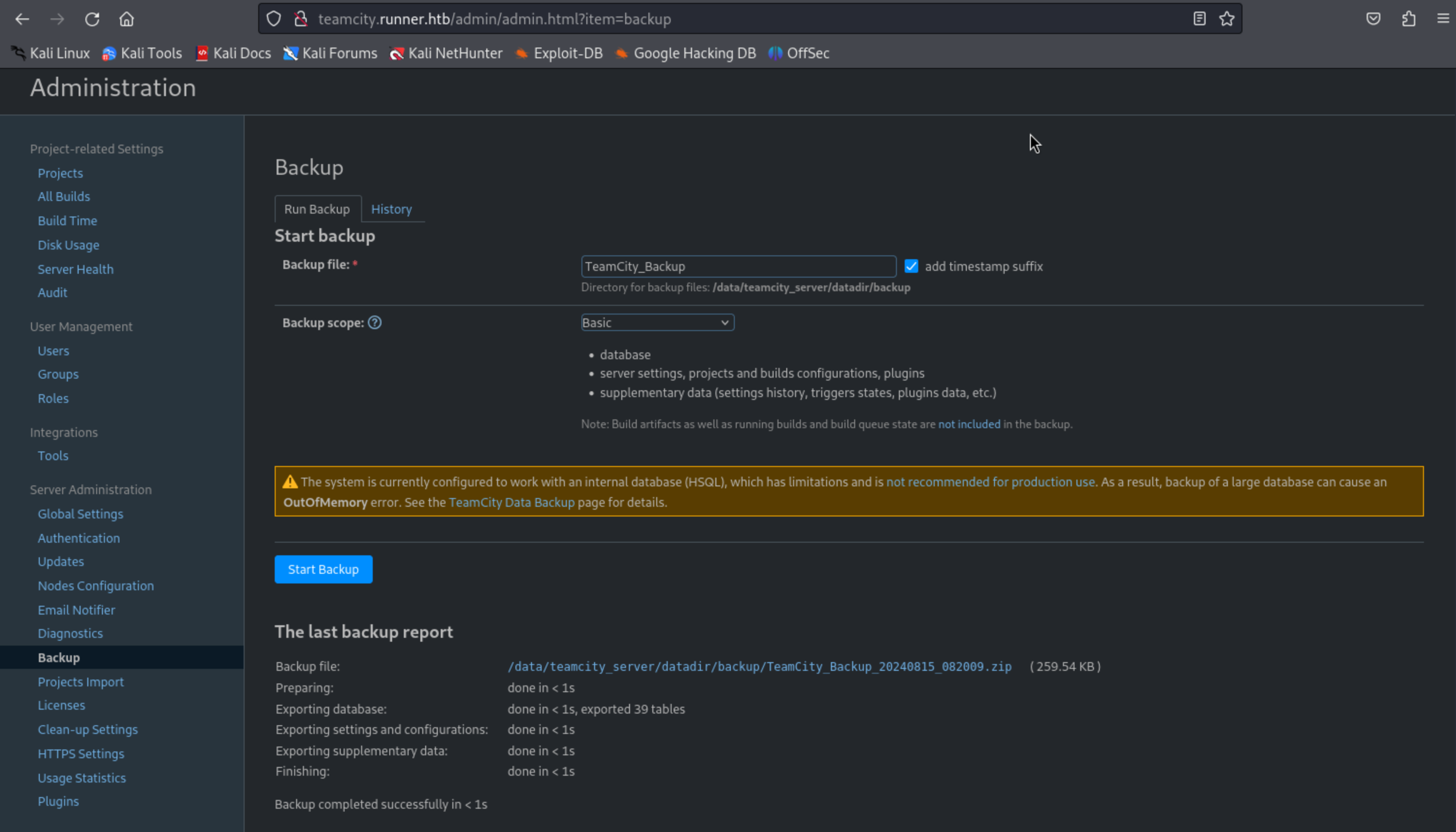The width and height of the screenshot is (1456, 832).
Task: Open the extensions puzzle icon
Action: [1408, 19]
